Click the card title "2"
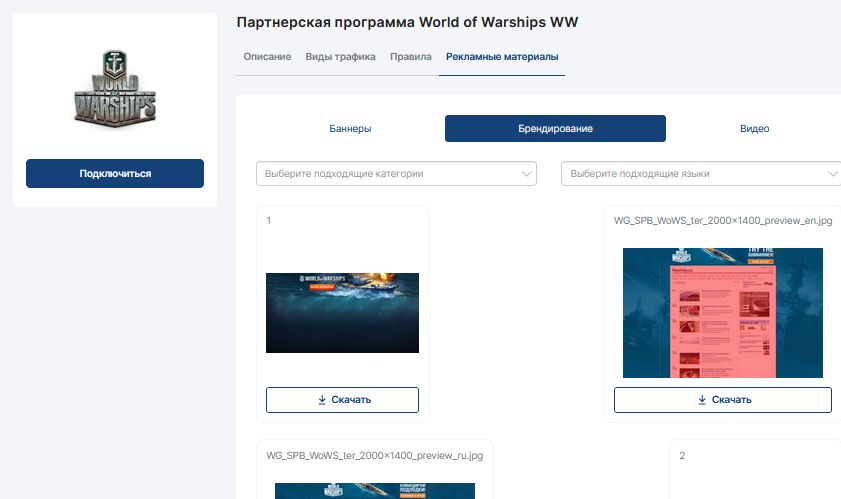 [x=682, y=456]
